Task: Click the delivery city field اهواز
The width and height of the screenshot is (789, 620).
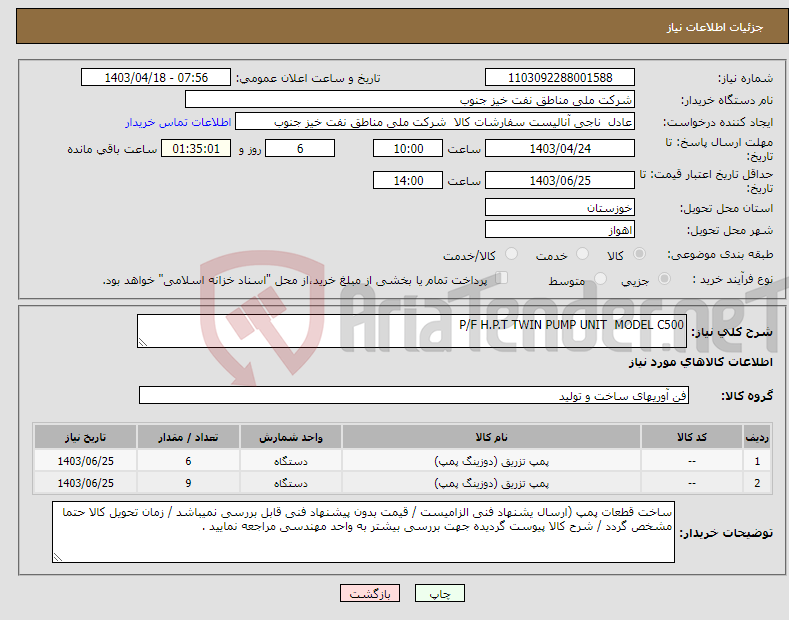Action: coord(560,229)
